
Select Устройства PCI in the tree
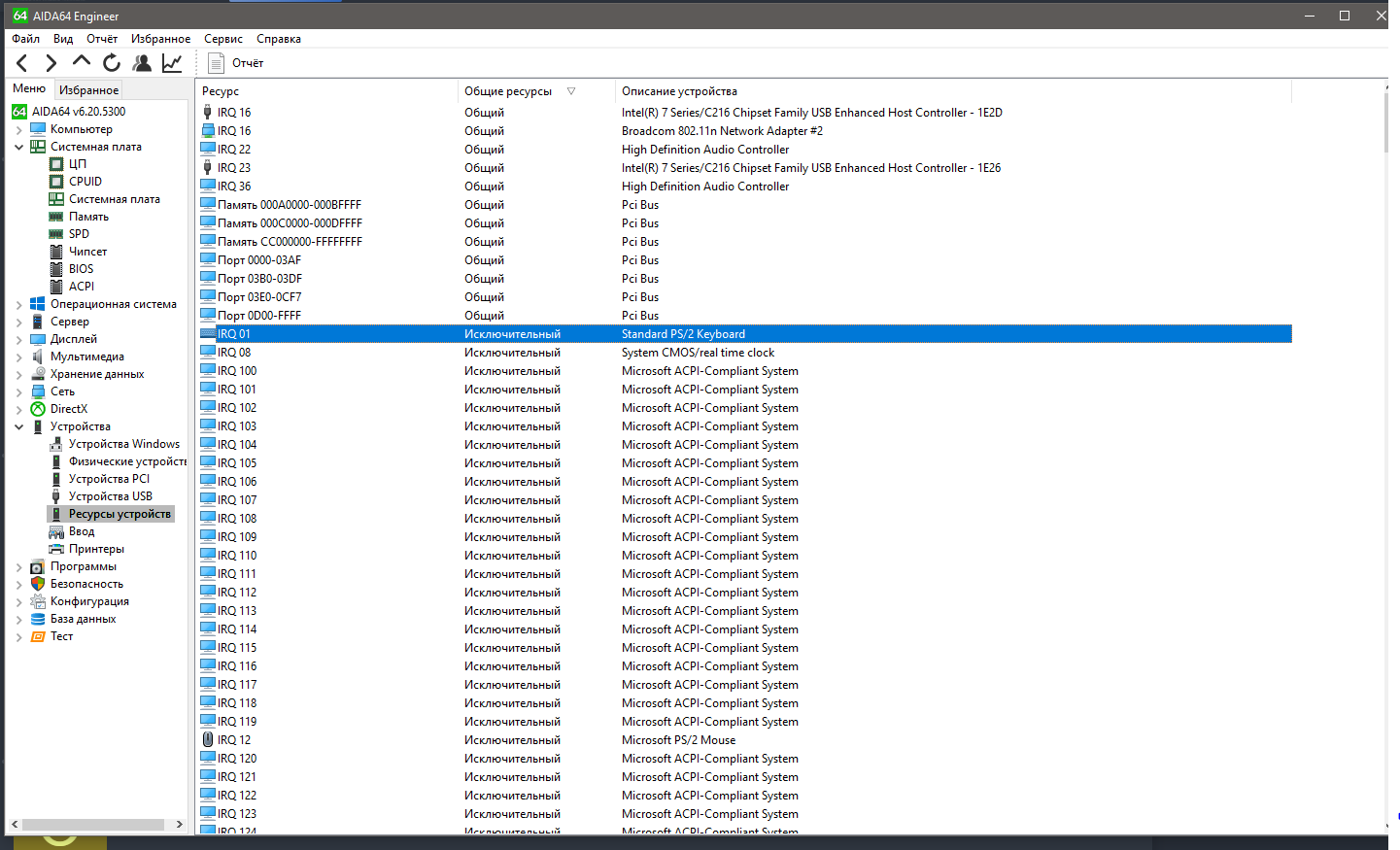point(110,479)
